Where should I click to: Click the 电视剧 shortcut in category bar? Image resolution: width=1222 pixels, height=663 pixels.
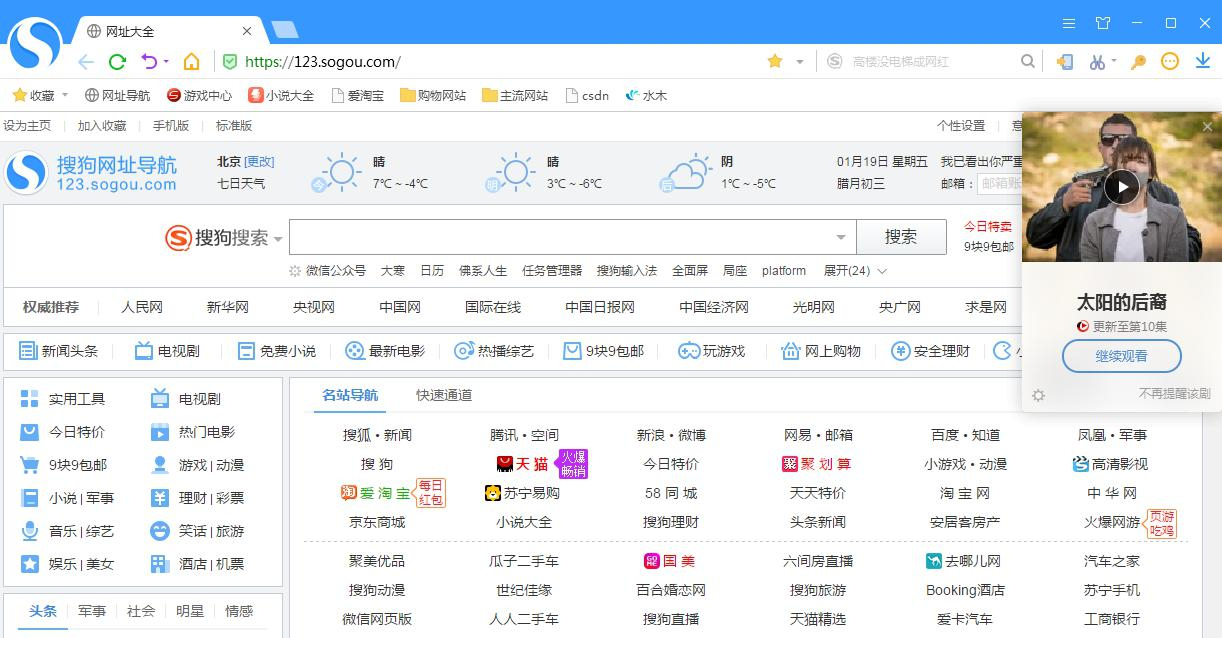167,351
